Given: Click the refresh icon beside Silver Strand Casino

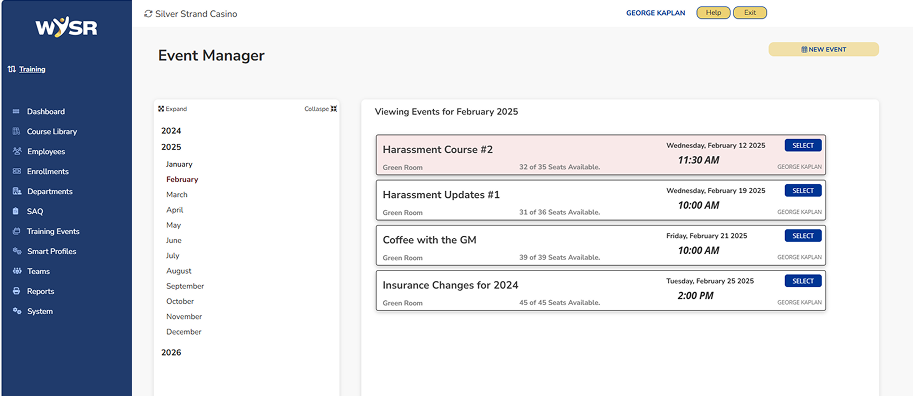Looking at the screenshot, I should click(x=148, y=13).
